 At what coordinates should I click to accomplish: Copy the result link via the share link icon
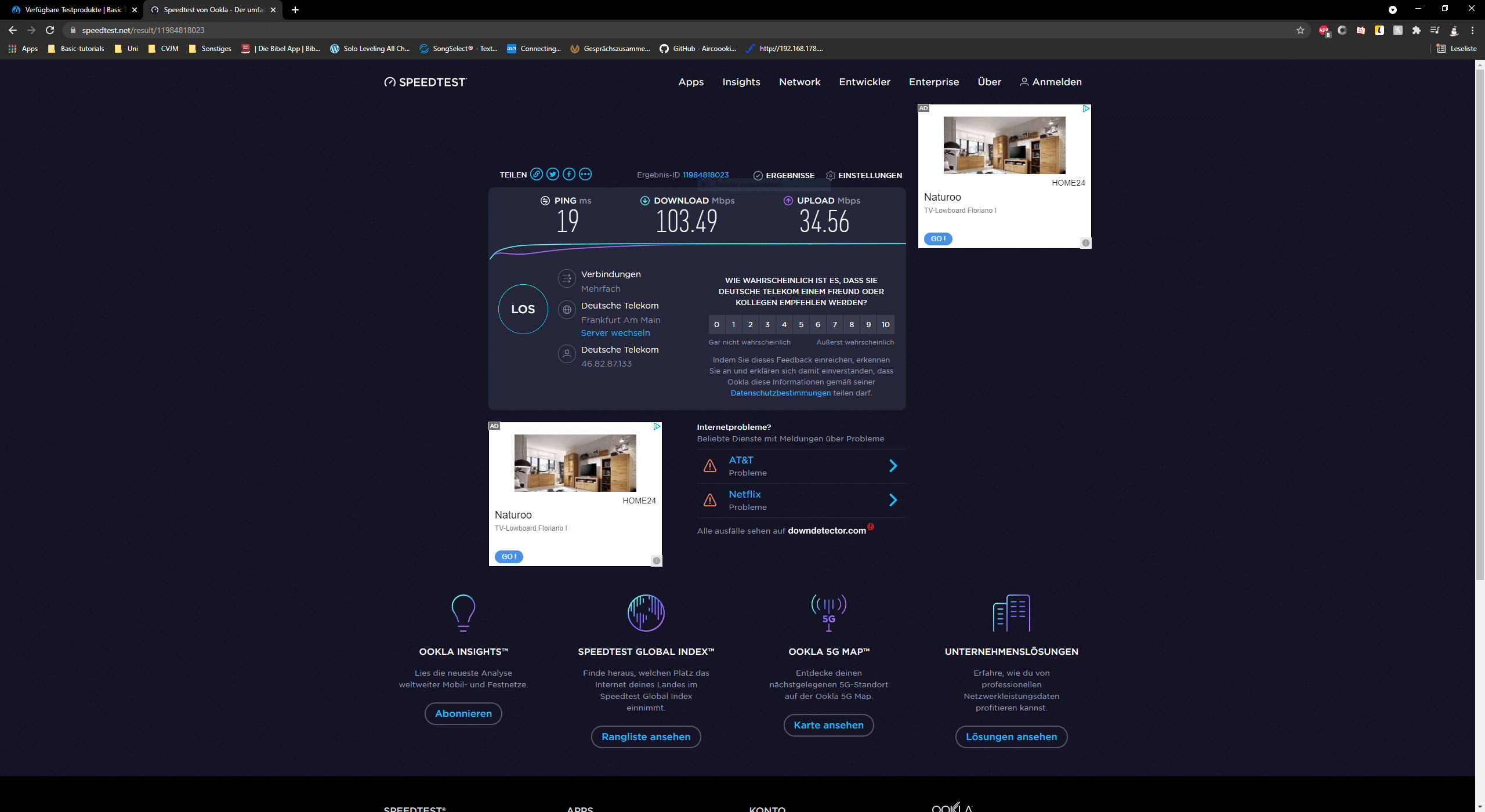(537, 174)
